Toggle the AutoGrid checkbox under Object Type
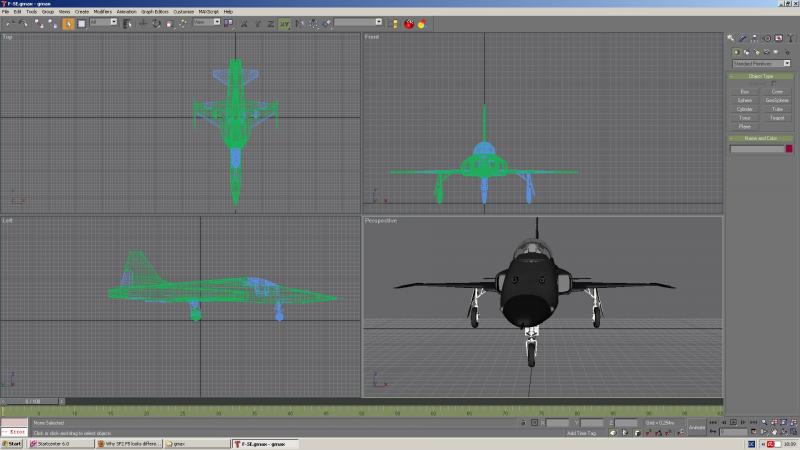 tap(773, 84)
